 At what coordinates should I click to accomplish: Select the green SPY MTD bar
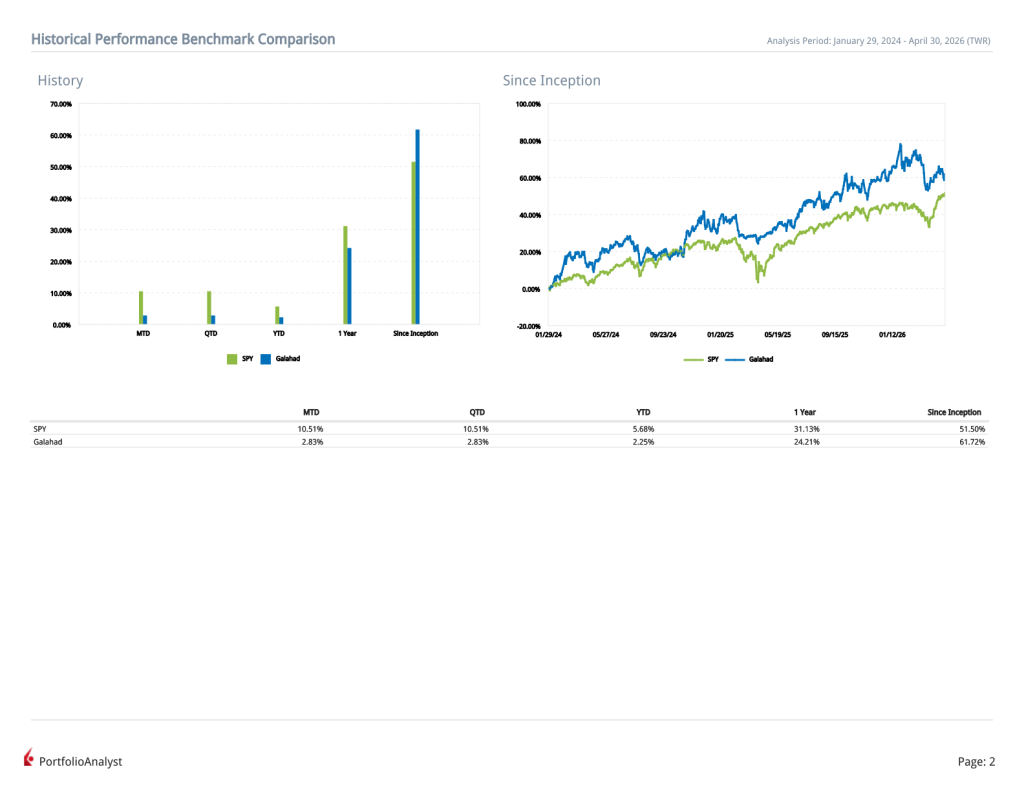point(141,308)
